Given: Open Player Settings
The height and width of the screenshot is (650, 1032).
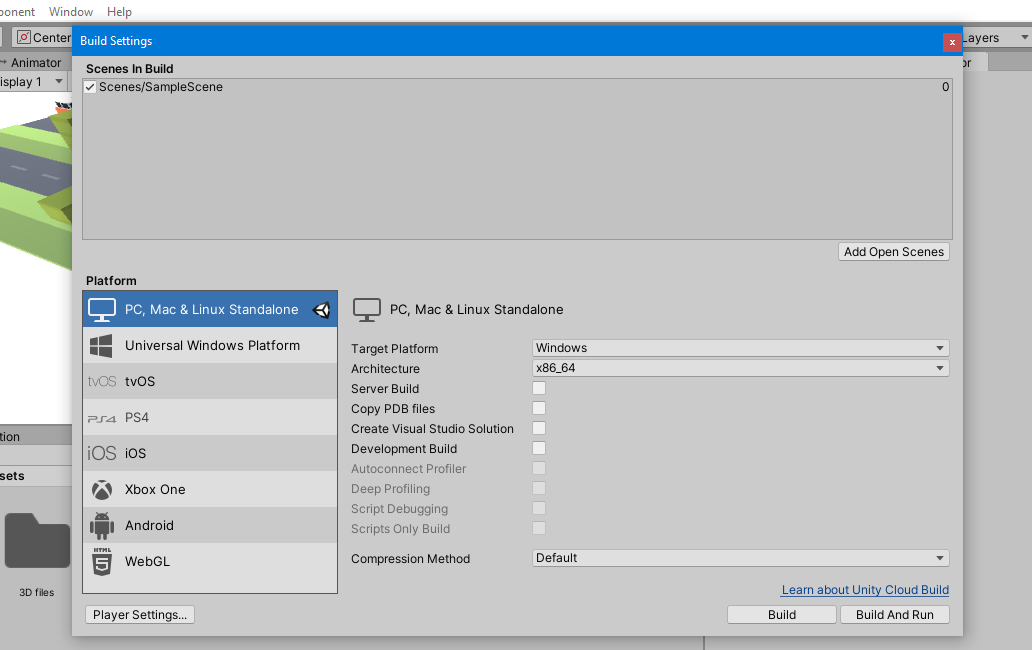Looking at the screenshot, I should click(x=140, y=614).
